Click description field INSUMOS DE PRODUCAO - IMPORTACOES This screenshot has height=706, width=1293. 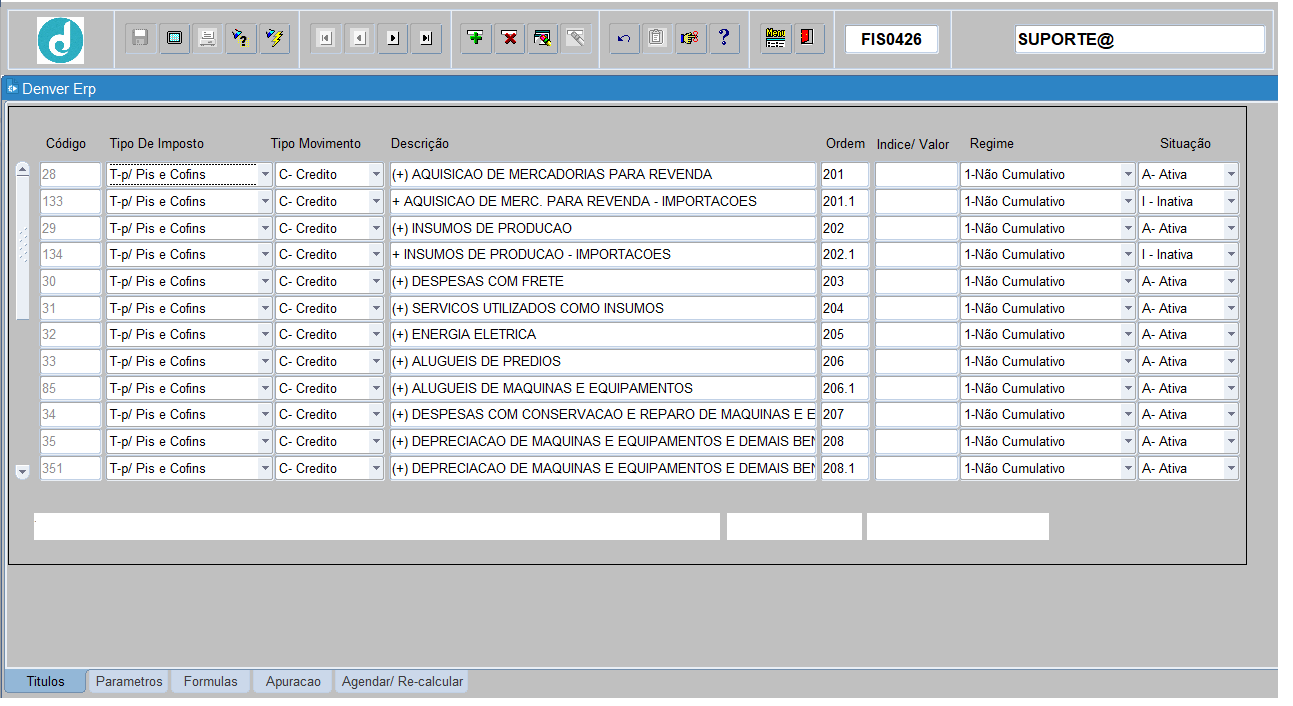pyautogui.click(x=603, y=254)
